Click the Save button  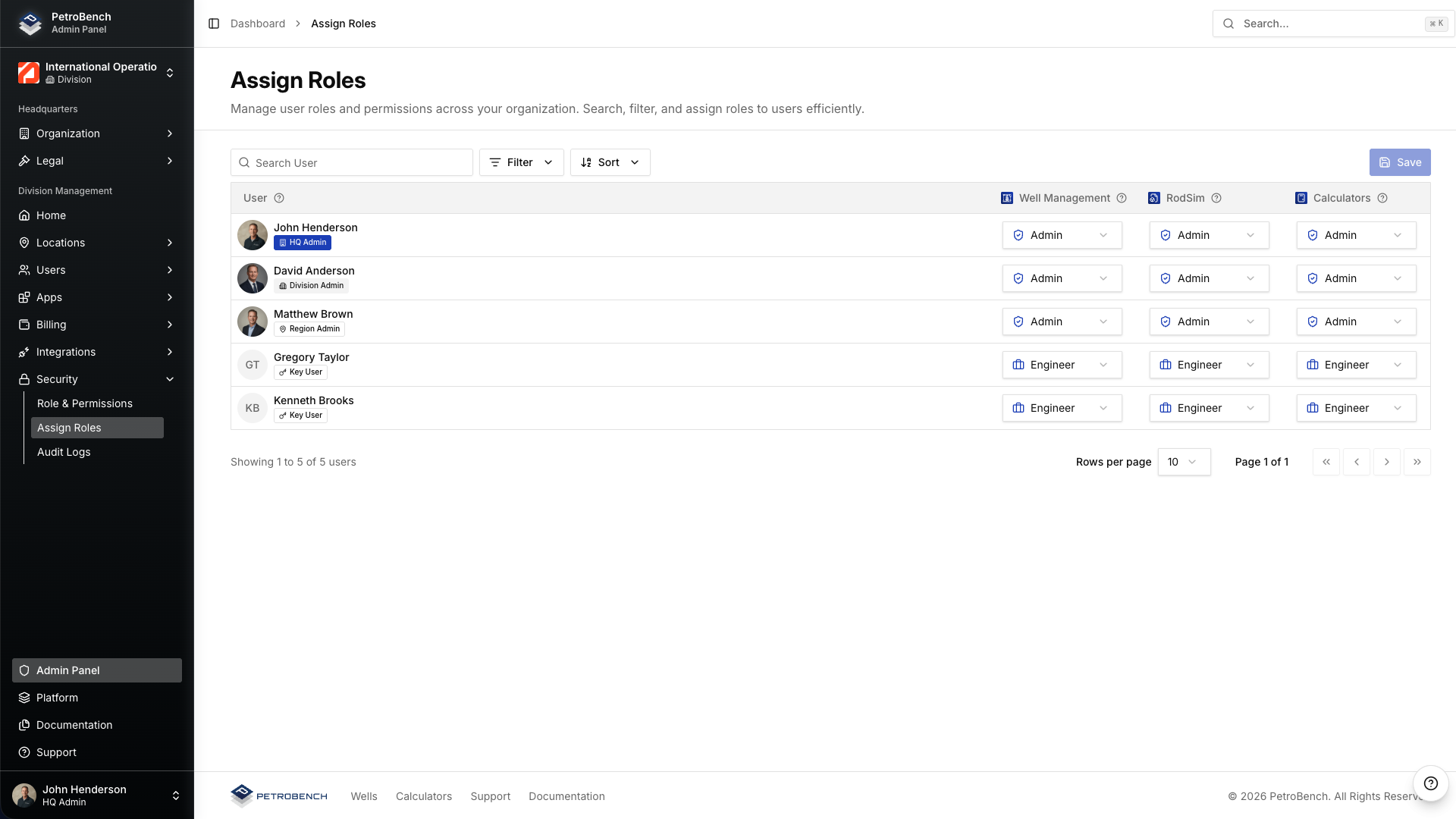point(1400,162)
